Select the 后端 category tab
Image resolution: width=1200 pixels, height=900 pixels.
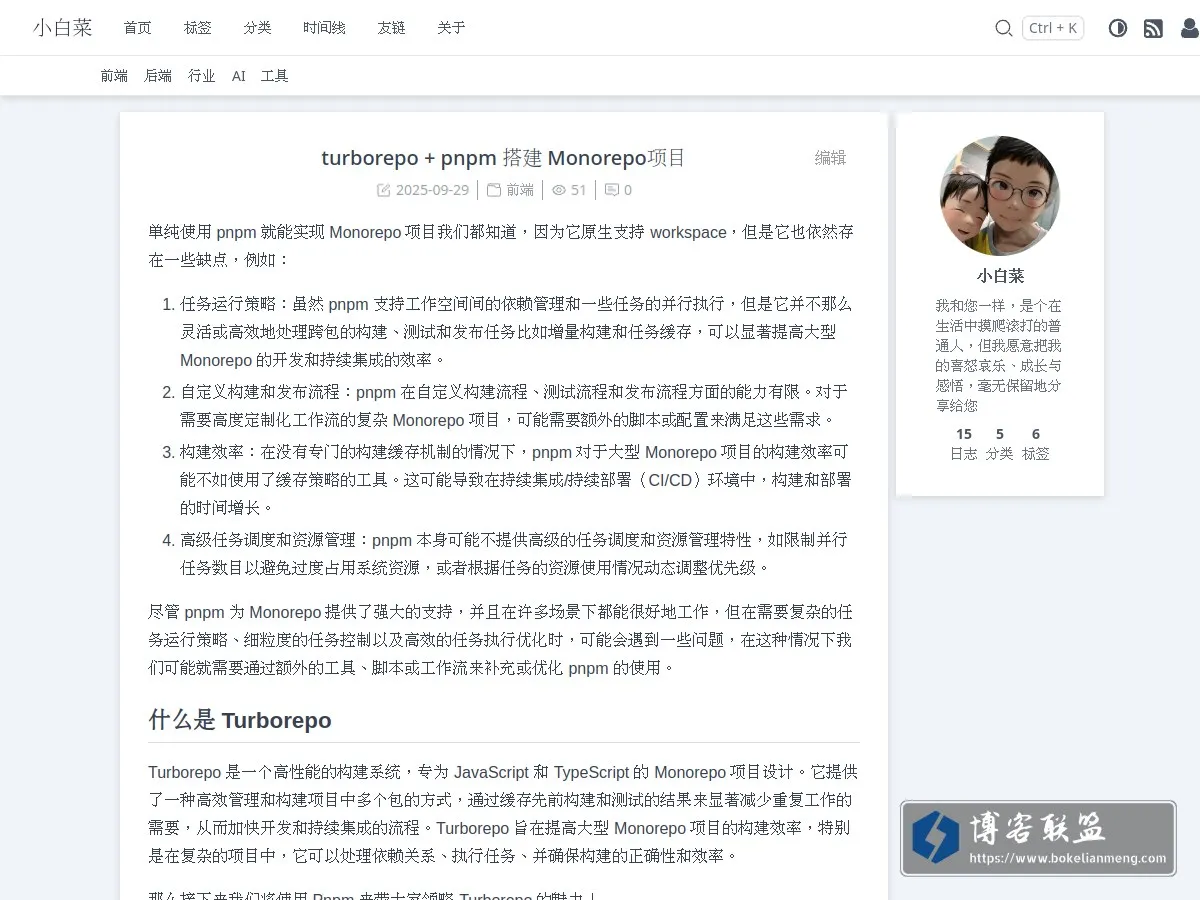pyautogui.click(x=158, y=76)
